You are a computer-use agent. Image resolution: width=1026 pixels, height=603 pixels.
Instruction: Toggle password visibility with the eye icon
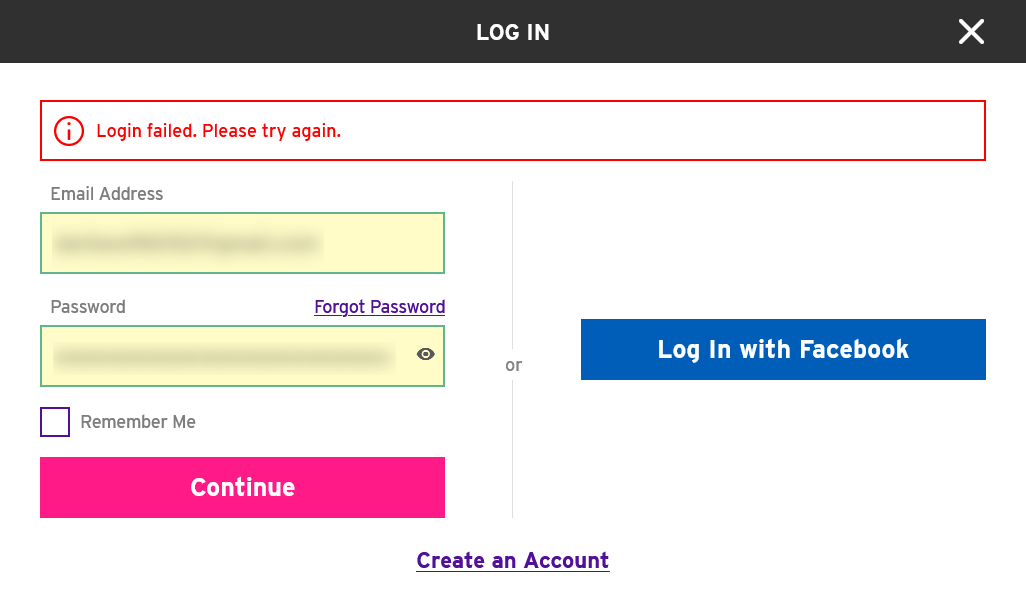click(425, 354)
